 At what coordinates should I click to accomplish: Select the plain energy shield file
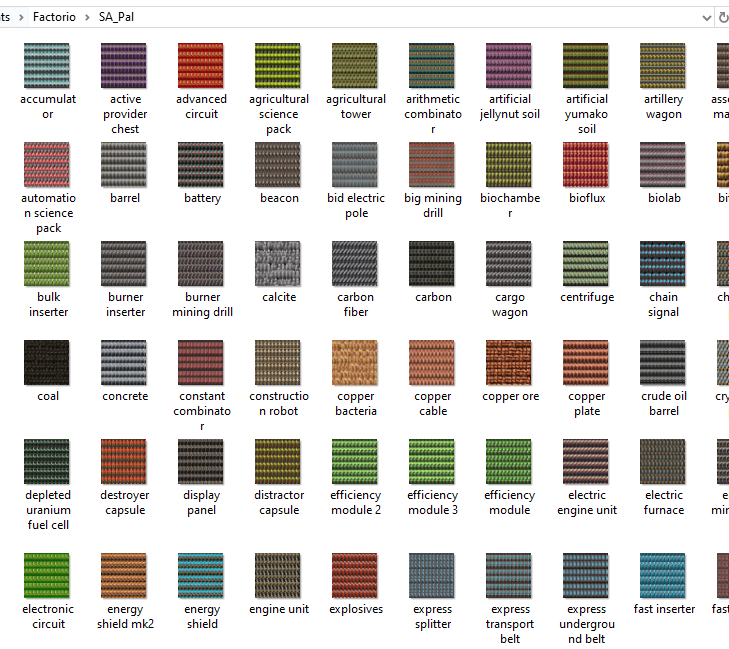coord(200,576)
